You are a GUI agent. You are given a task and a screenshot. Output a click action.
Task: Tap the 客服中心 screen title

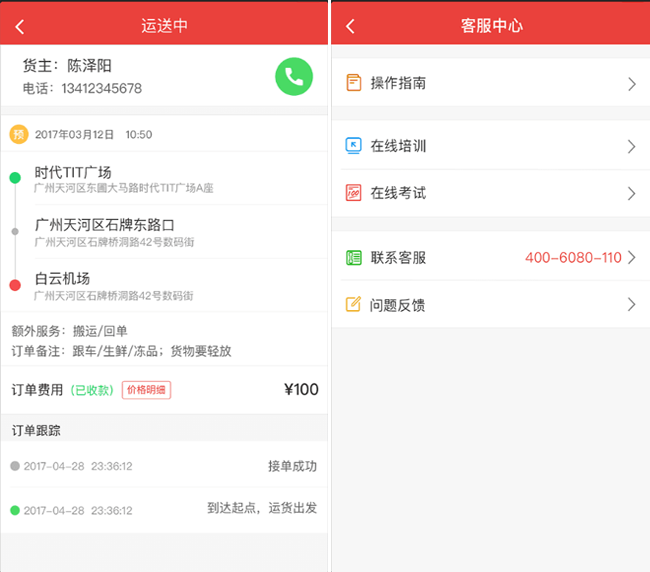coord(492,26)
